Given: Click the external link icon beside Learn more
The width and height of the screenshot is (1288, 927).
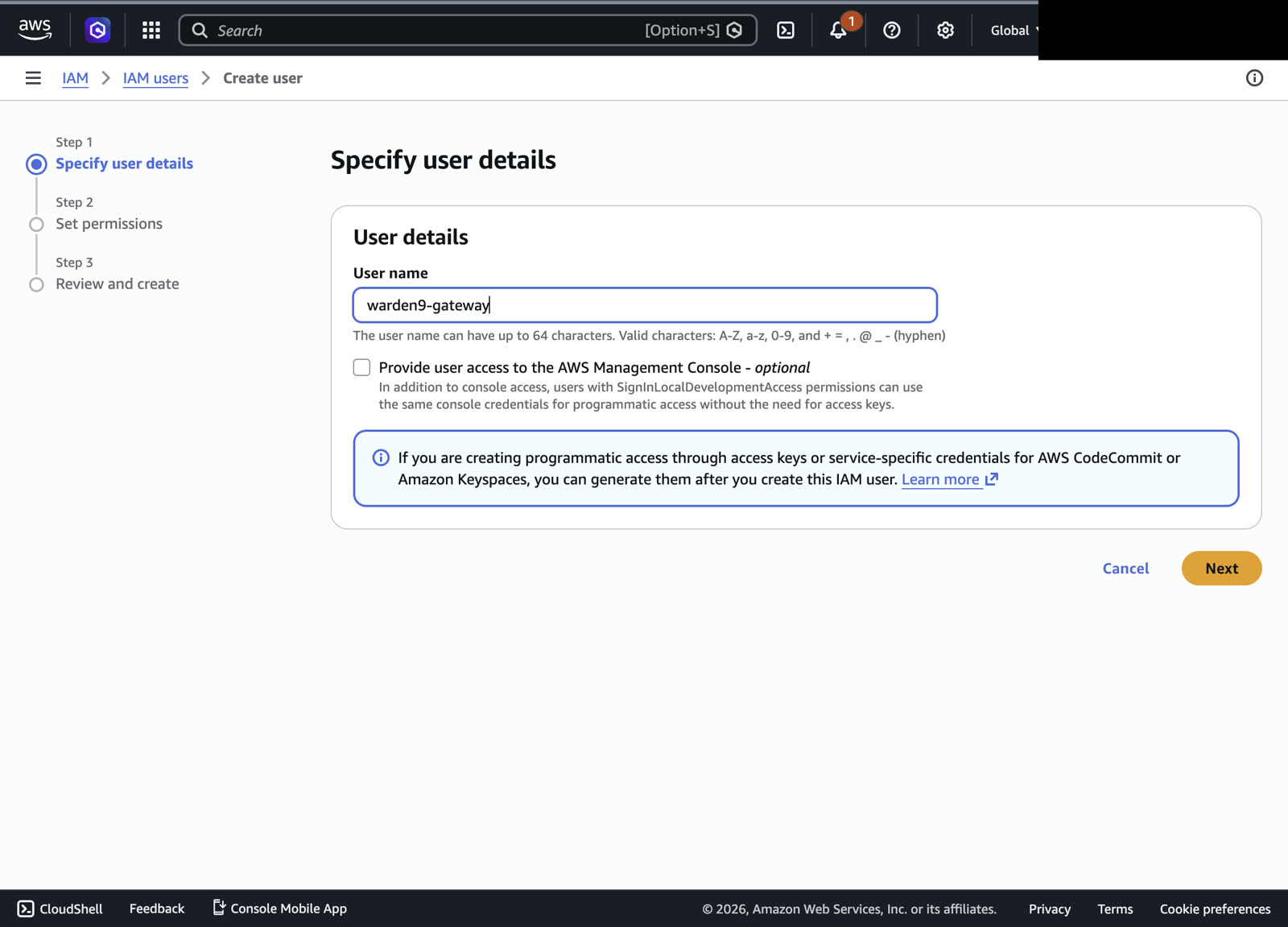Looking at the screenshot, I should click(992, 479).
